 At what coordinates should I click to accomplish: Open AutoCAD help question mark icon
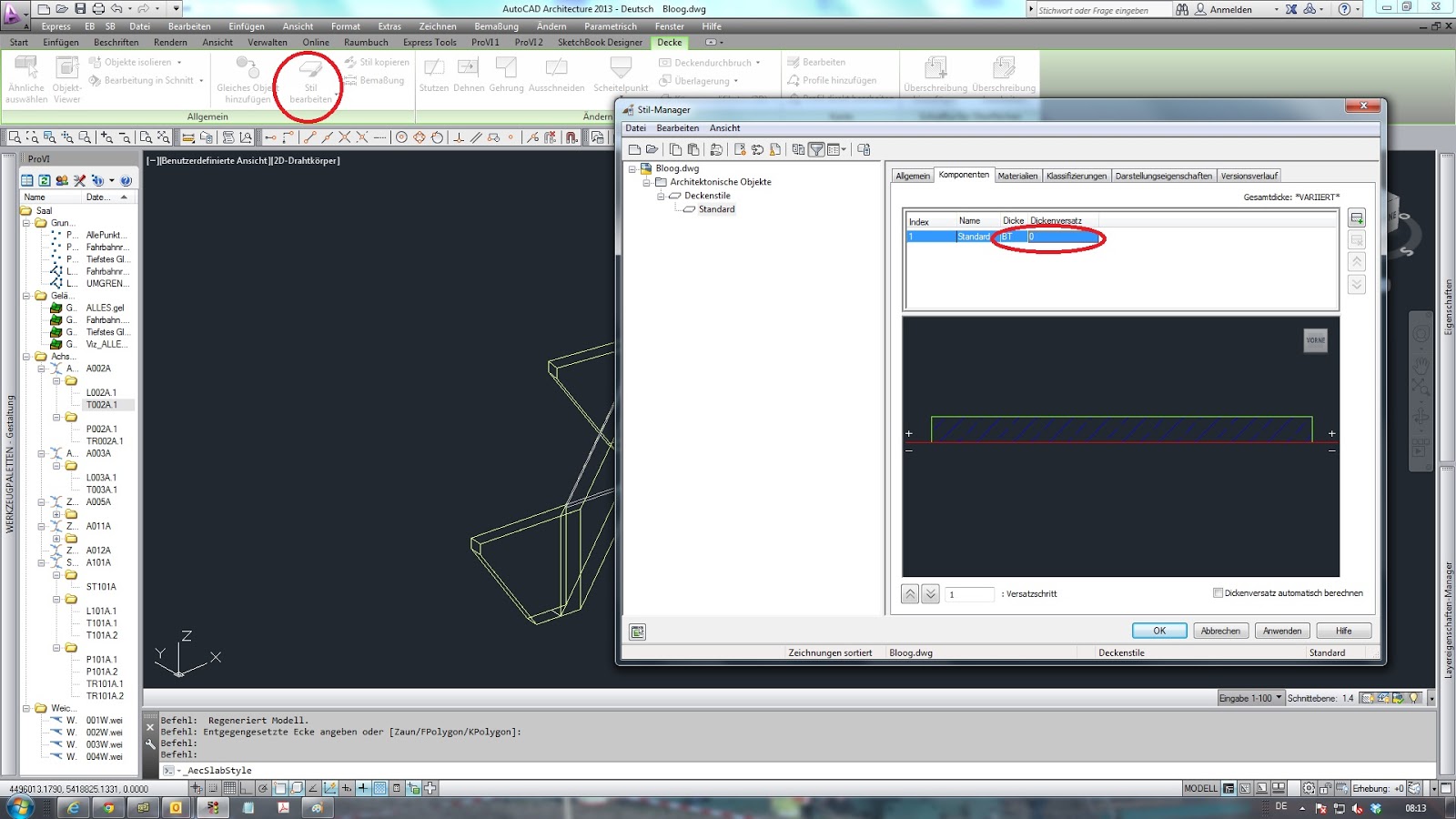click(x=1344, y=9)
